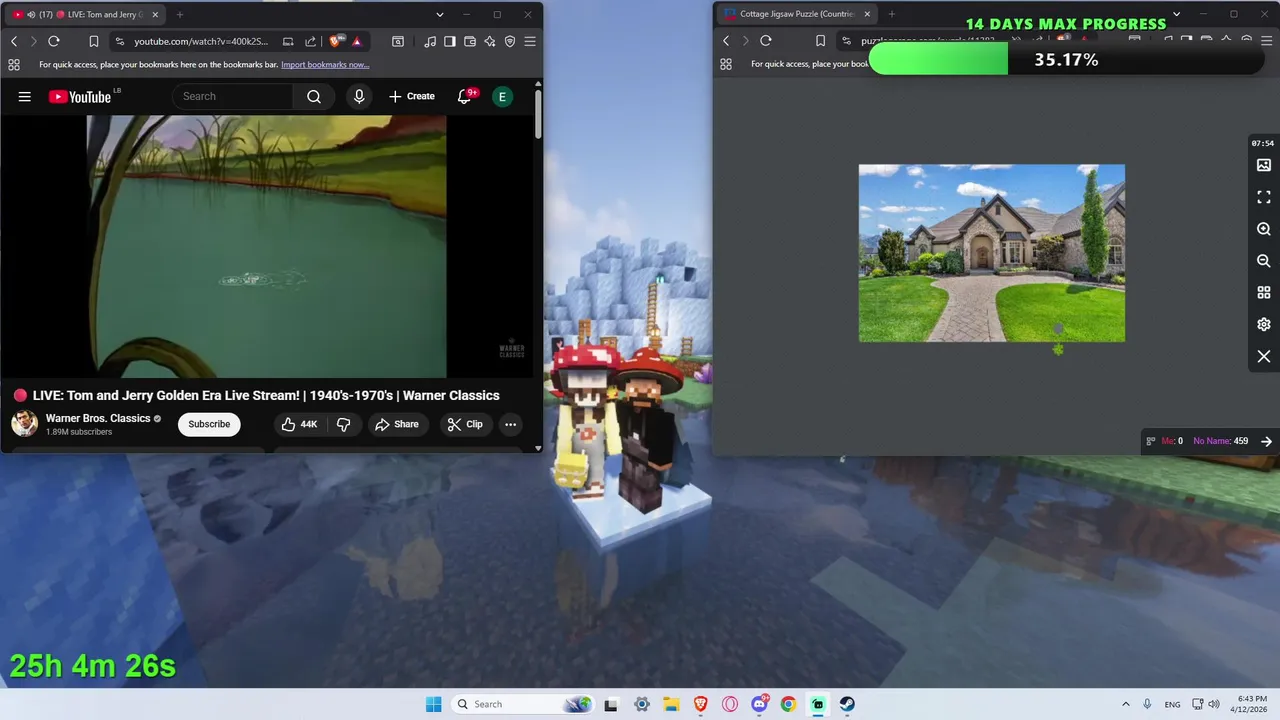Bookmark the YouTube page
The image size is (1280, 720).
click(93, 41)
